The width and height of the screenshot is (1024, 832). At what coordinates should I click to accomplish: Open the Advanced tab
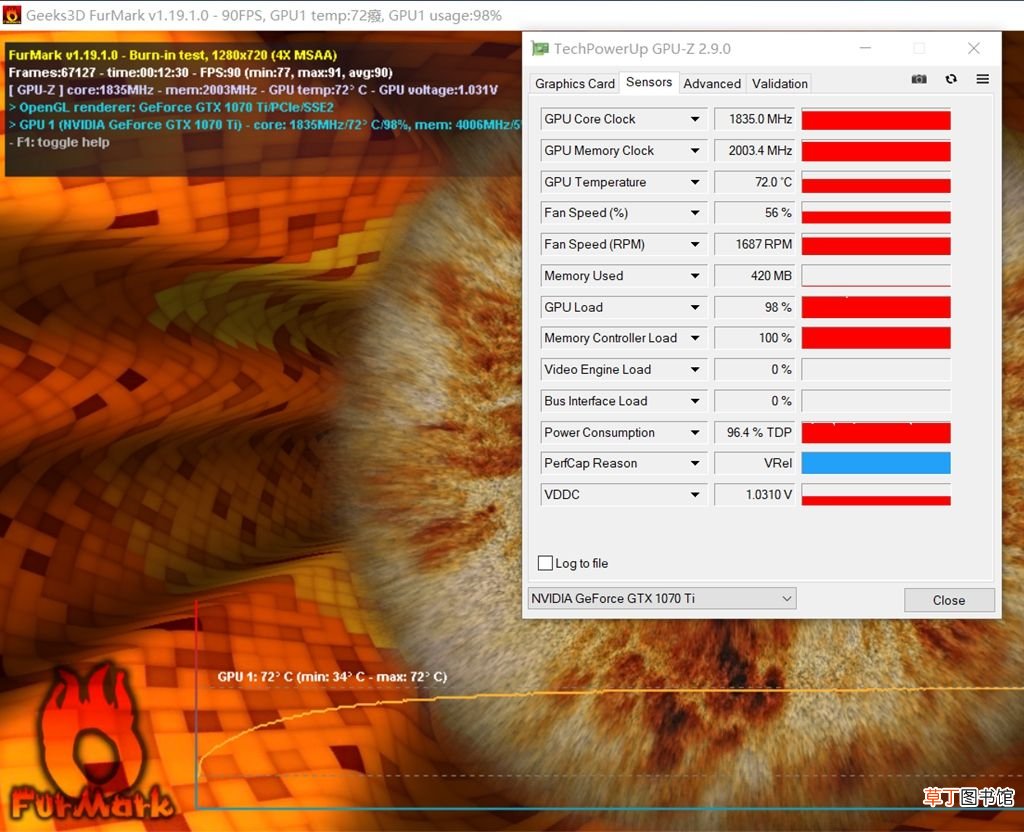click(x=712, y=84)
